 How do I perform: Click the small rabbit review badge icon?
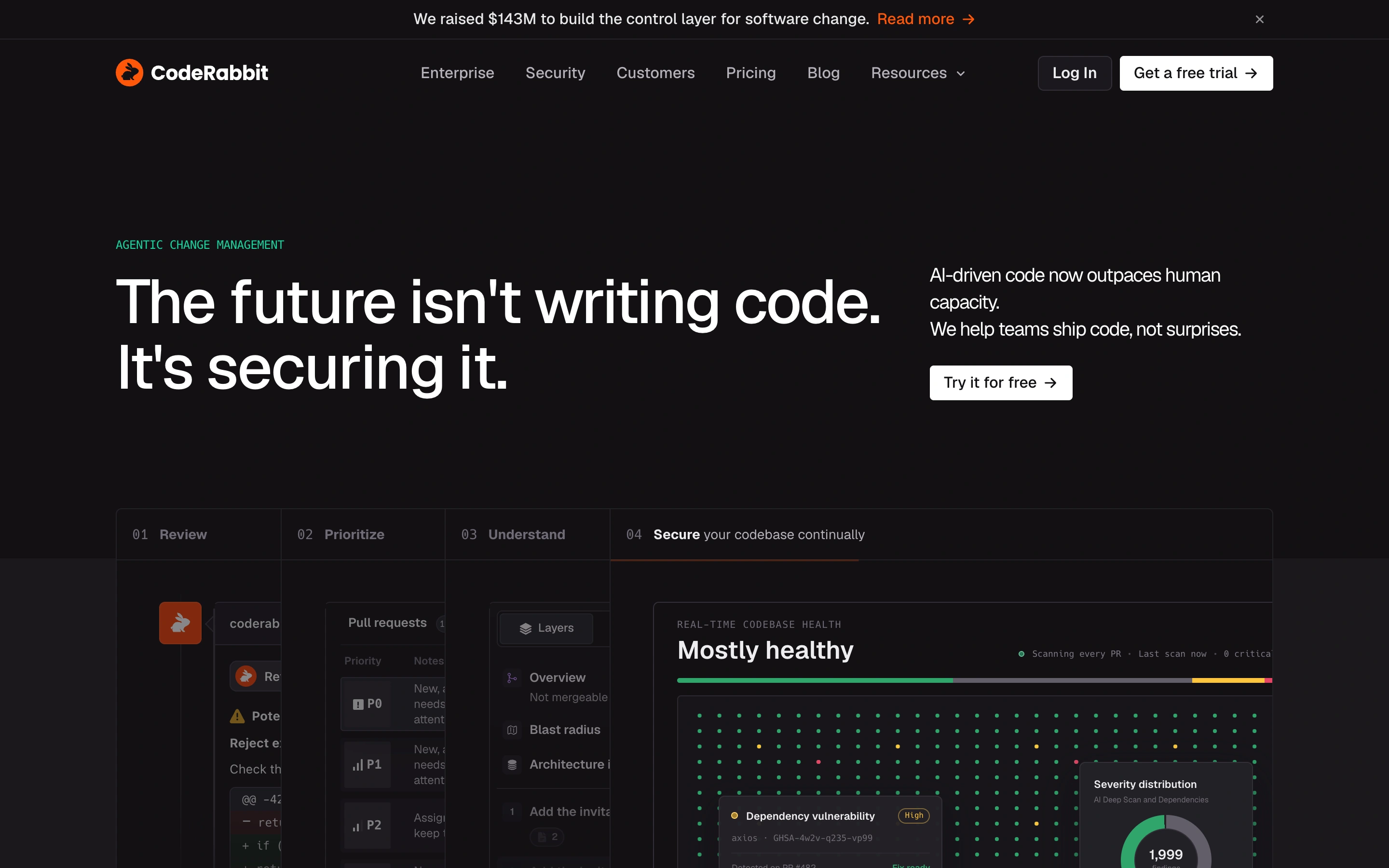(x=246, y=676)
